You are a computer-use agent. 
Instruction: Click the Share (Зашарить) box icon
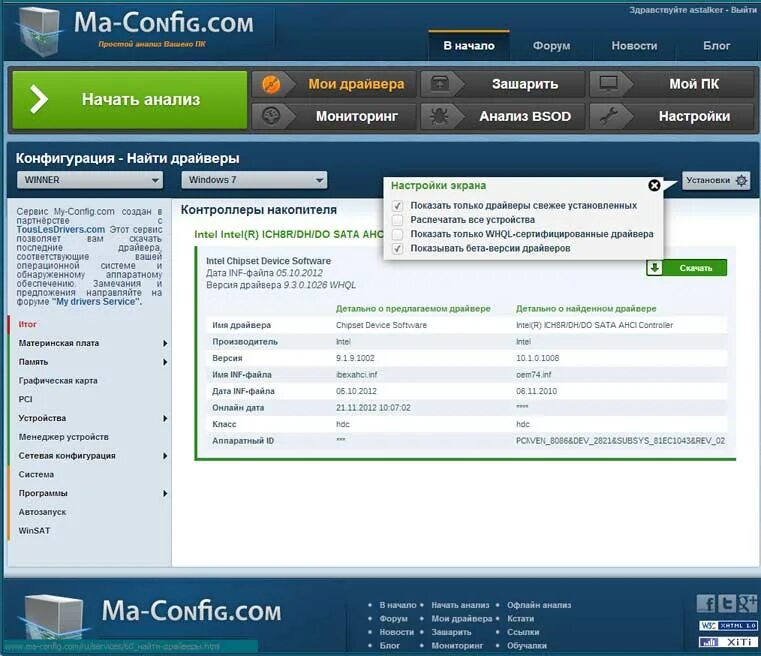click(439, 83)
